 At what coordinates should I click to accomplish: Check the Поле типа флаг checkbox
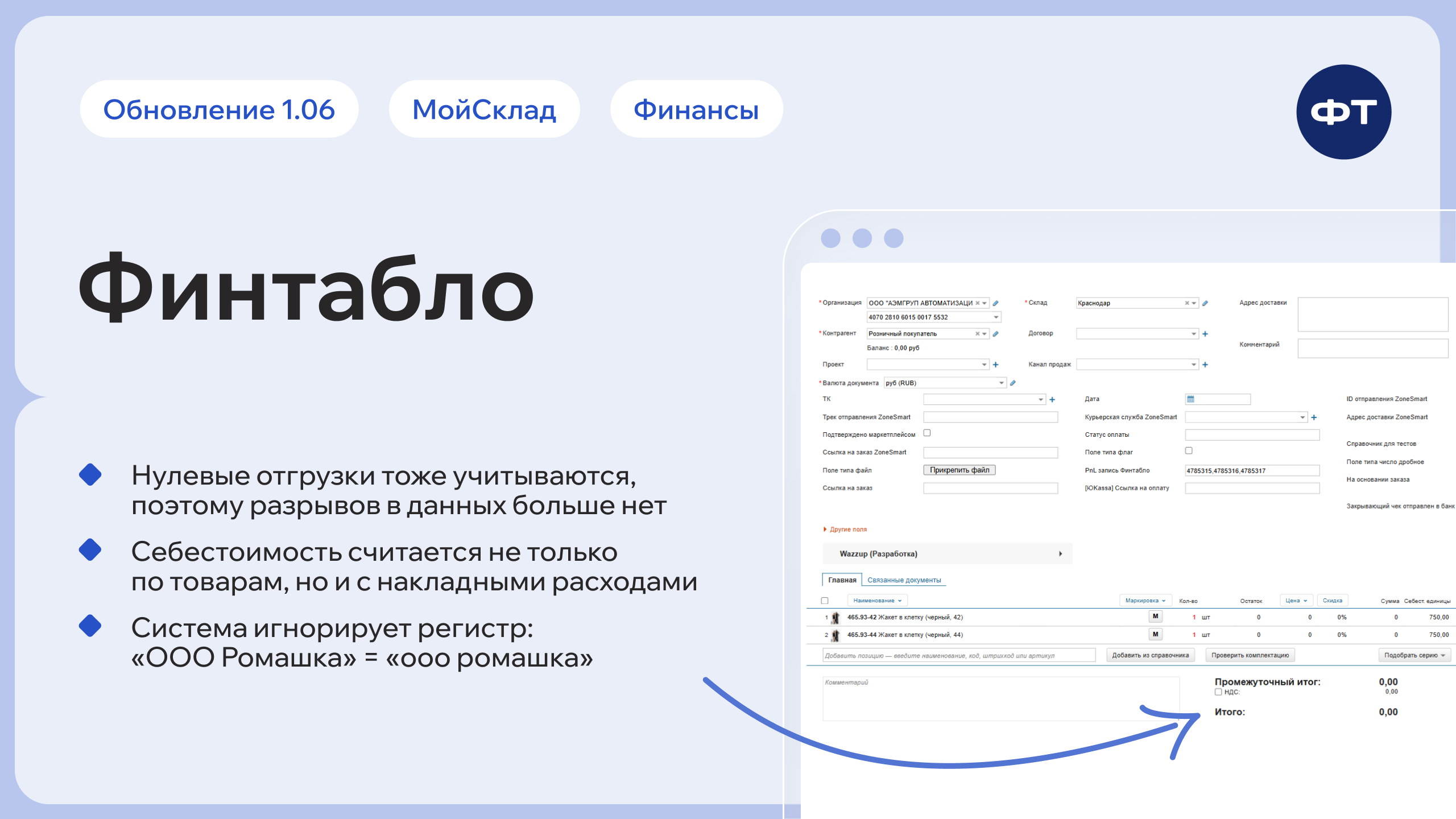pos(1189,451)
